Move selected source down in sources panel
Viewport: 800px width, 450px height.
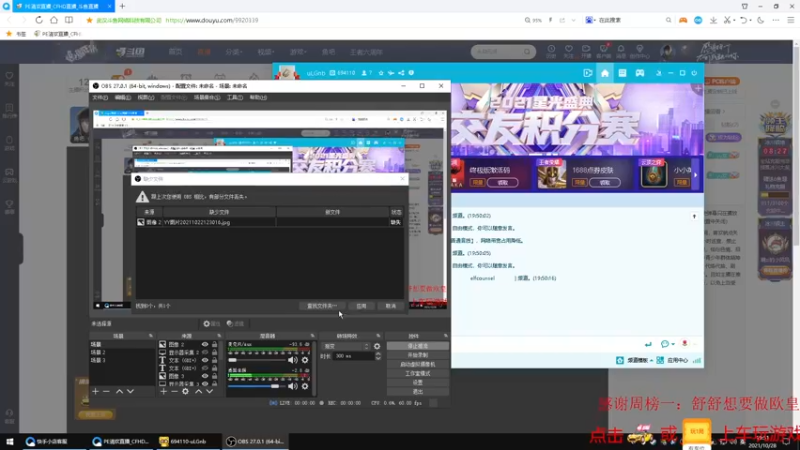tap(210, 391)
